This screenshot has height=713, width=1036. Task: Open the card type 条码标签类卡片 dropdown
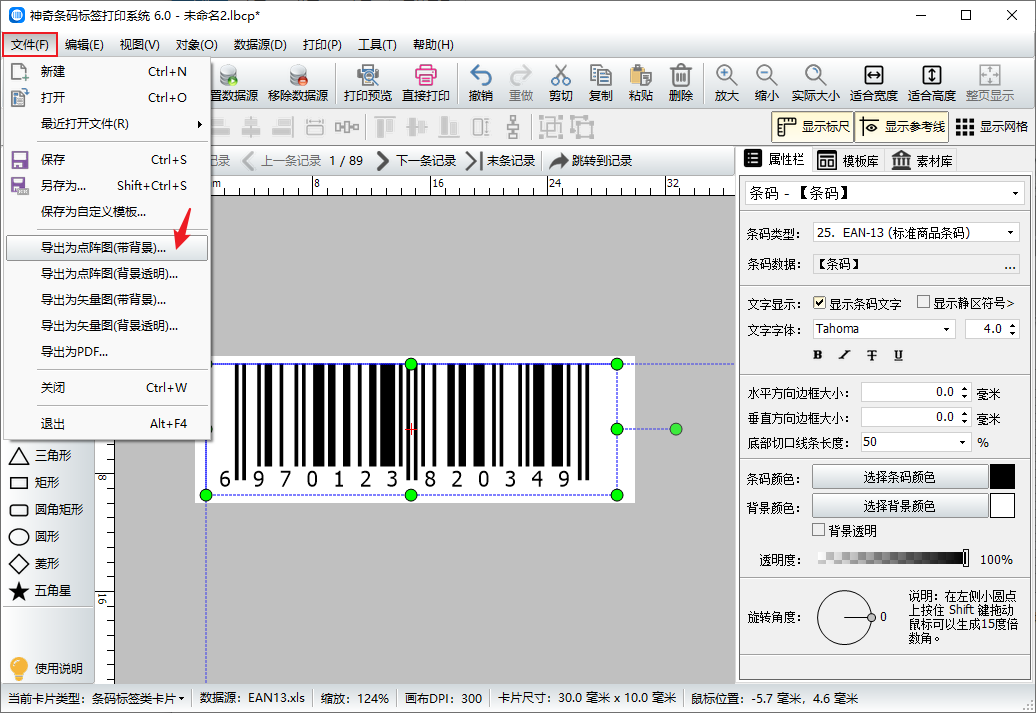click(x=138, y=698)
